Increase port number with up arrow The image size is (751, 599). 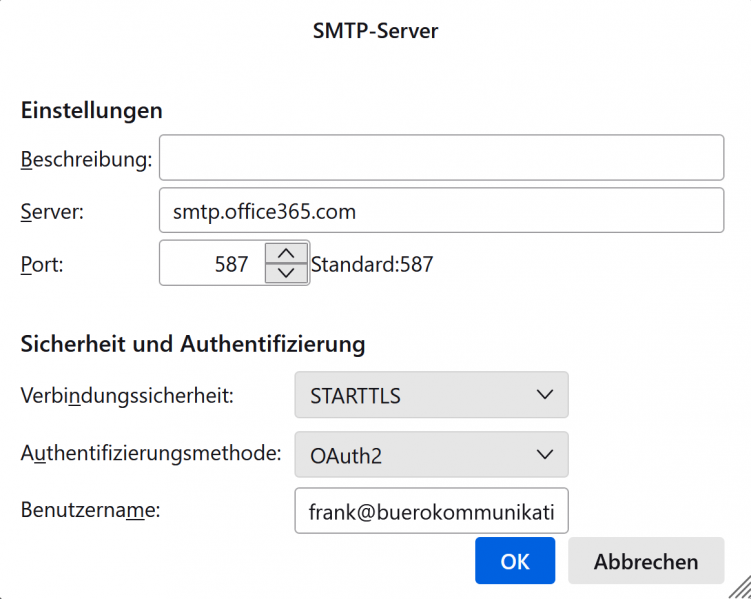286,253
